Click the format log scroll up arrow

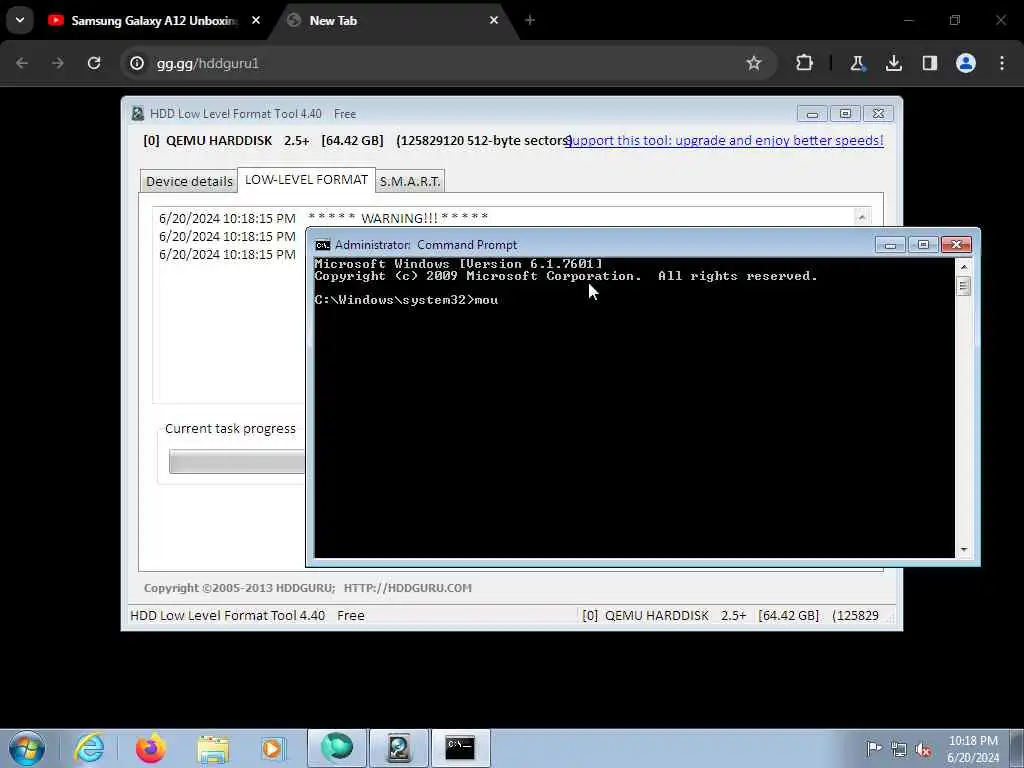pos(862,217)
